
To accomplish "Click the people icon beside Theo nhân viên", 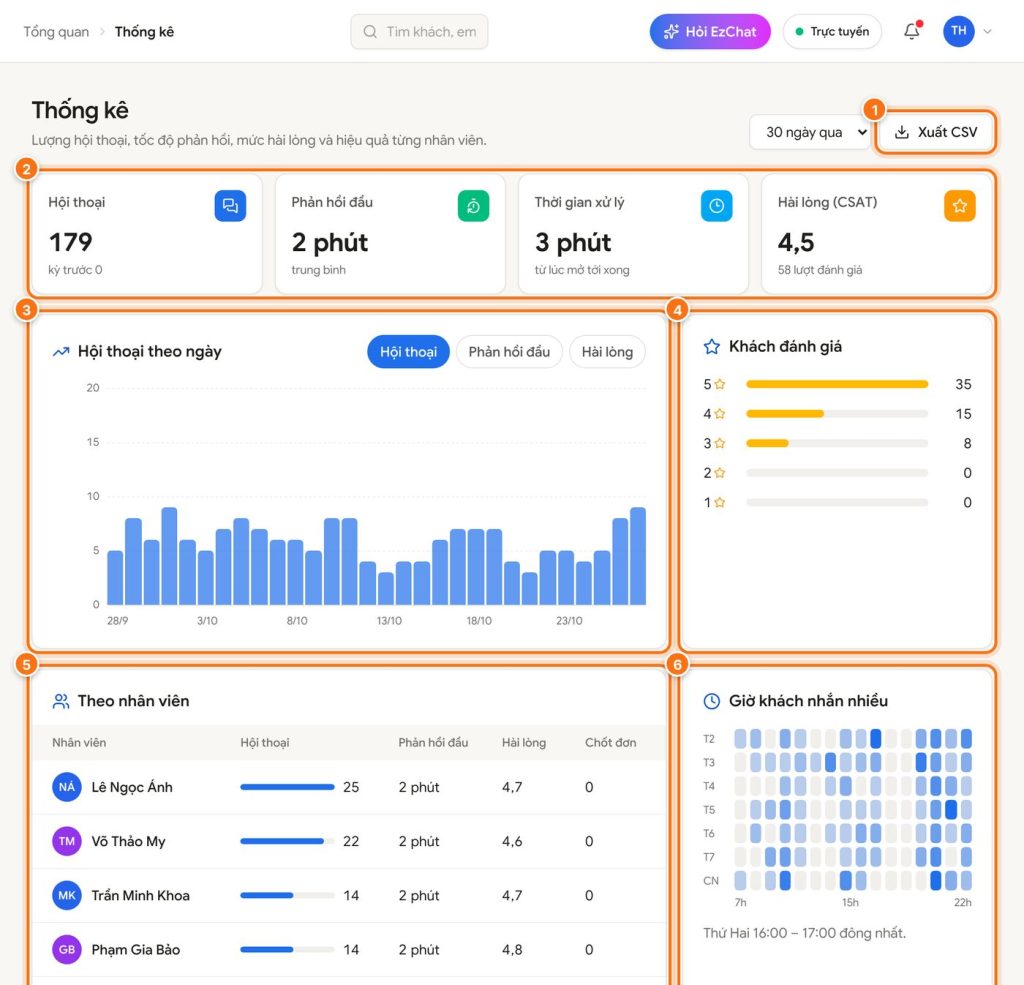I will pos(61,701).
